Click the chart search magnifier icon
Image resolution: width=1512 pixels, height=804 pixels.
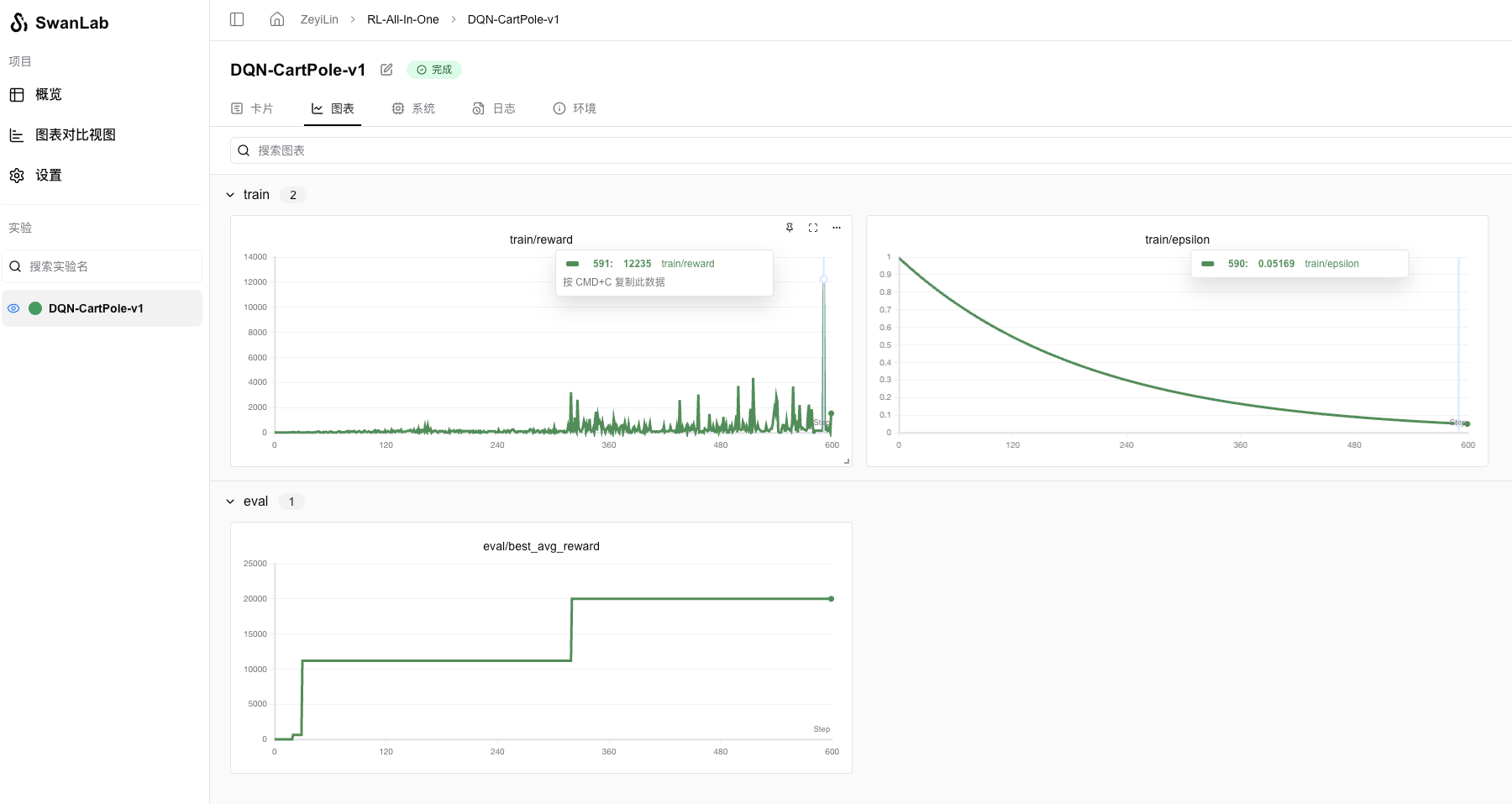(244, 150)
